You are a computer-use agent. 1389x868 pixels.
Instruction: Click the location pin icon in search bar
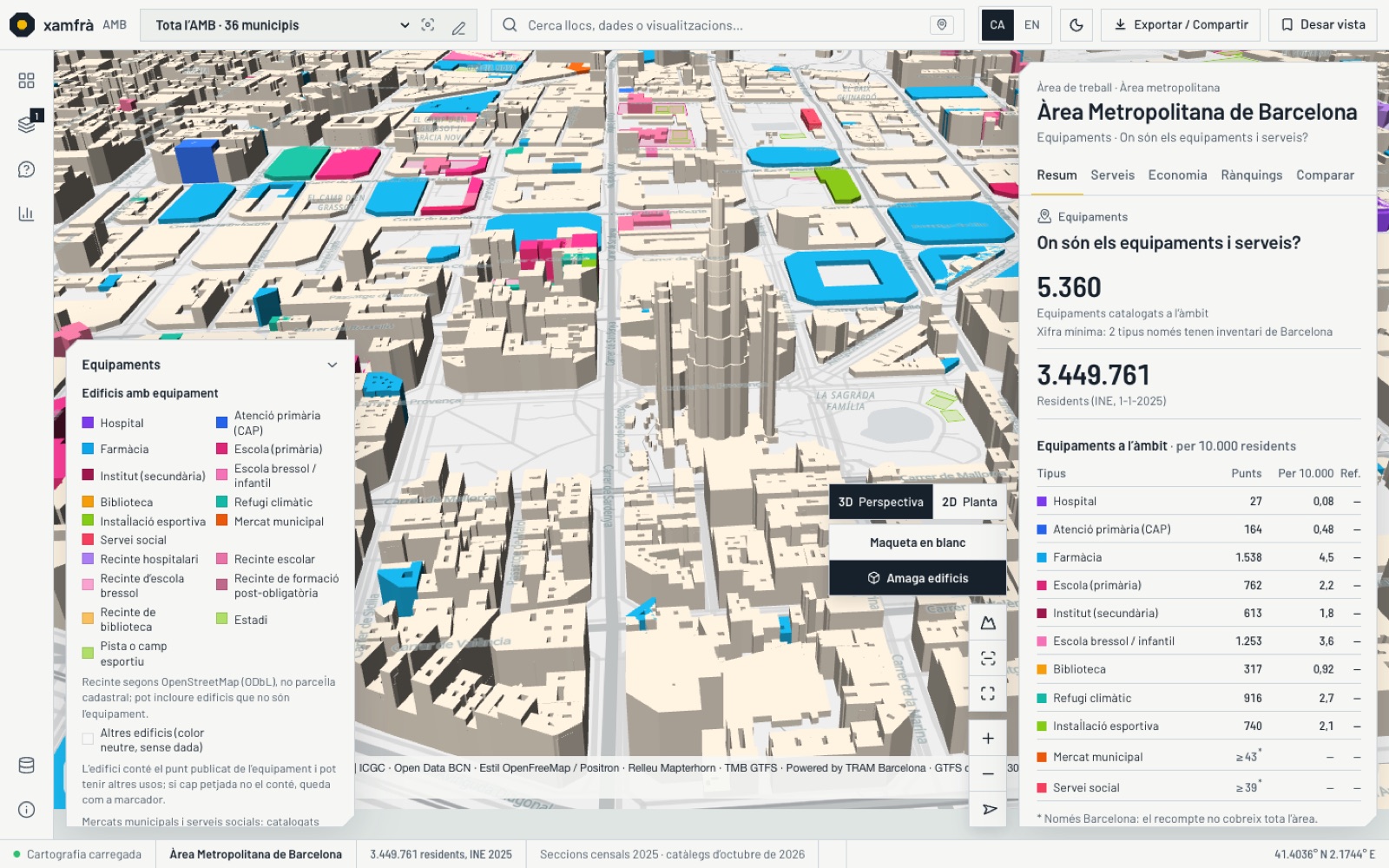pos(942,25)
